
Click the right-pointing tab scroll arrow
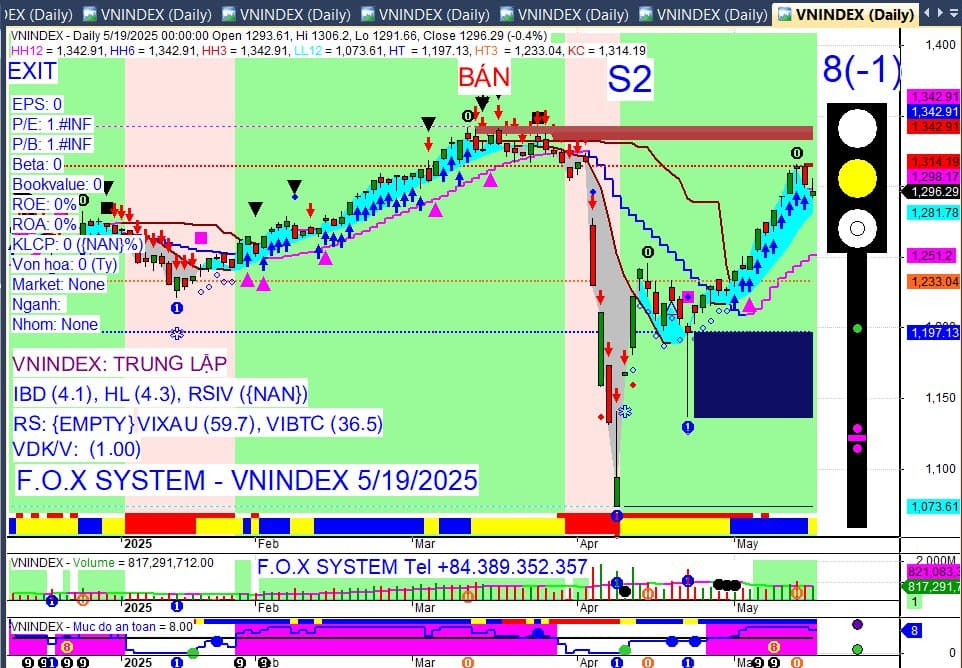pyautogui.click(x=940, y=13)
